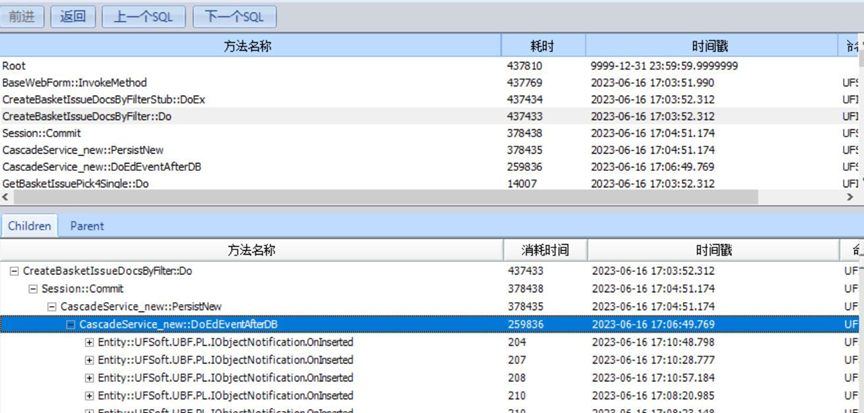Click the horizontal scrollbar right arrow
This screenshot has width=864, height=413.
[x=856, y=199]
